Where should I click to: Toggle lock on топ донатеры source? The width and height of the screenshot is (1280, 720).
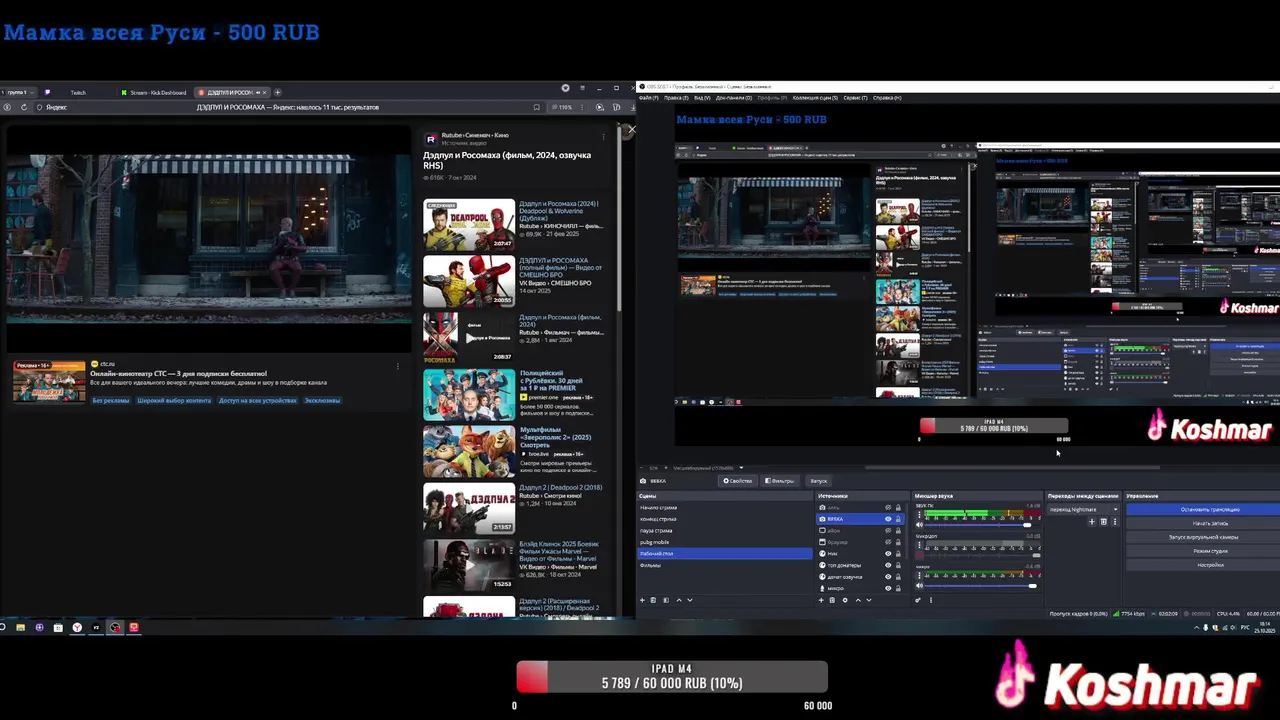point(898,565)
